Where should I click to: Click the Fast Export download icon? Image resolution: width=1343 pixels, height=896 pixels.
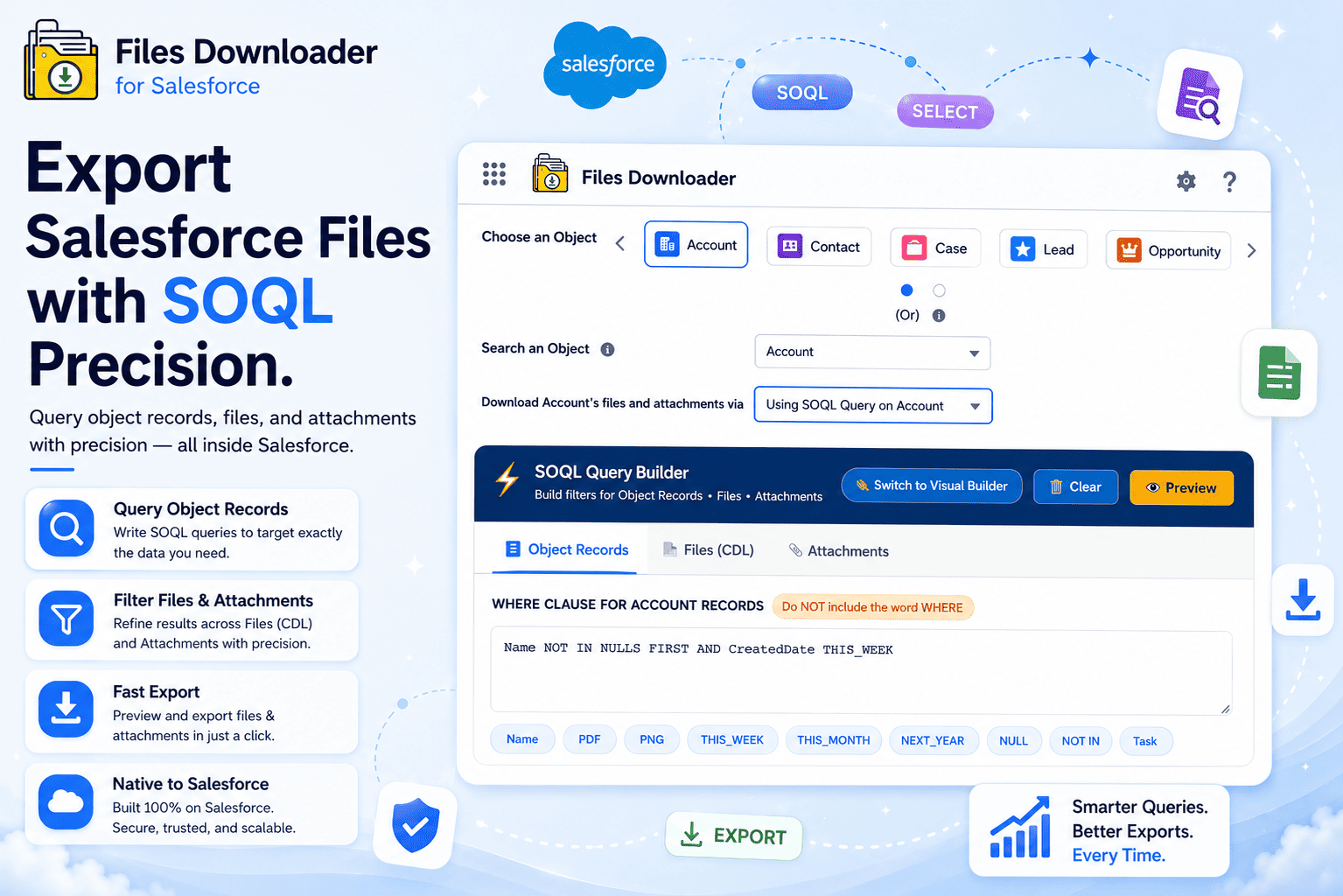pyautogui.click(x=66, y=710)
